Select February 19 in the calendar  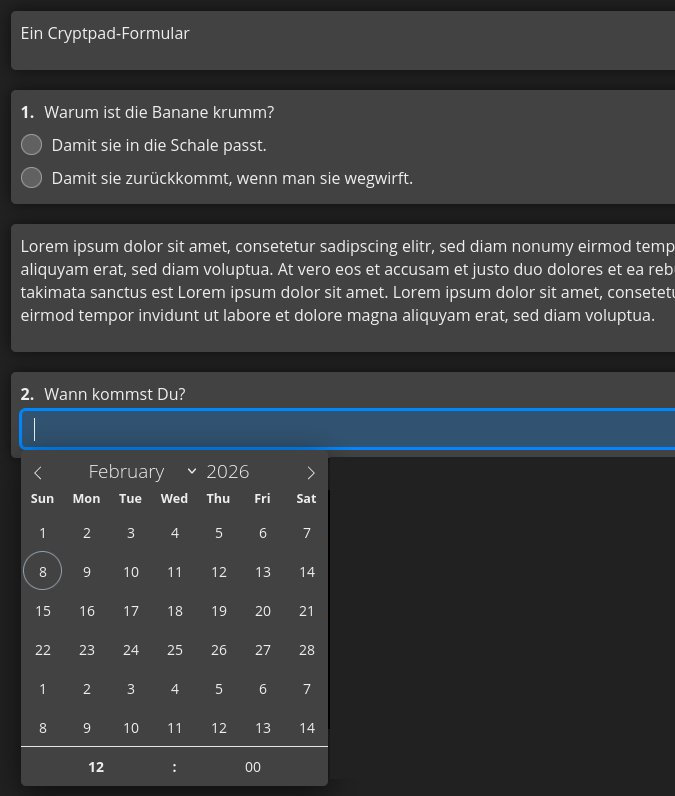coord(219,611)
